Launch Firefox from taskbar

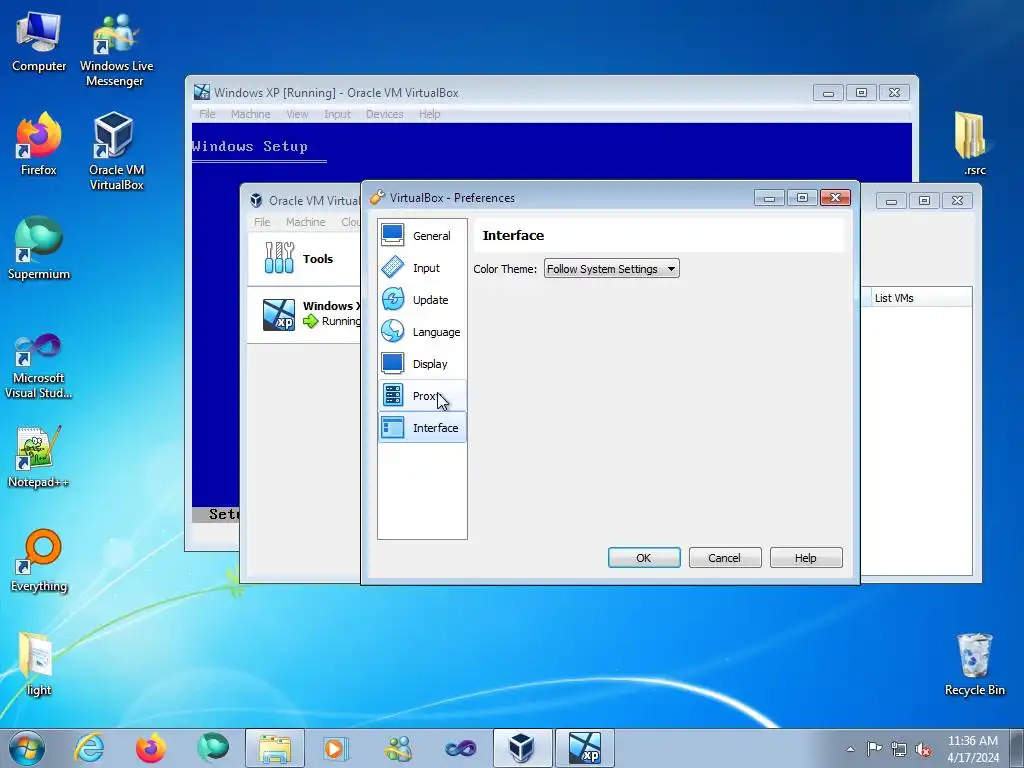150,748
